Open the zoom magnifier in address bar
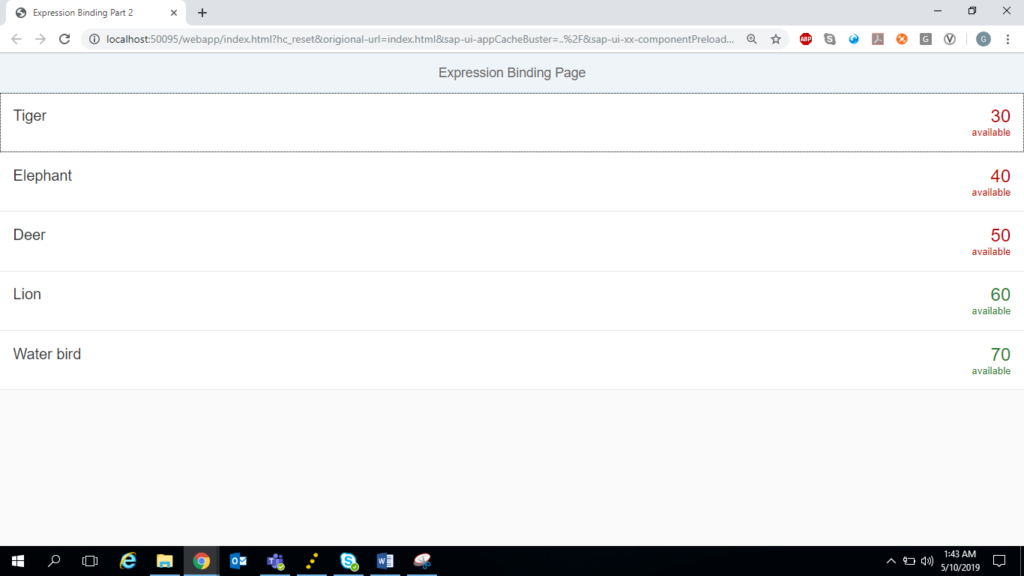Screen dimensions: 1024x576 point(752,39)
